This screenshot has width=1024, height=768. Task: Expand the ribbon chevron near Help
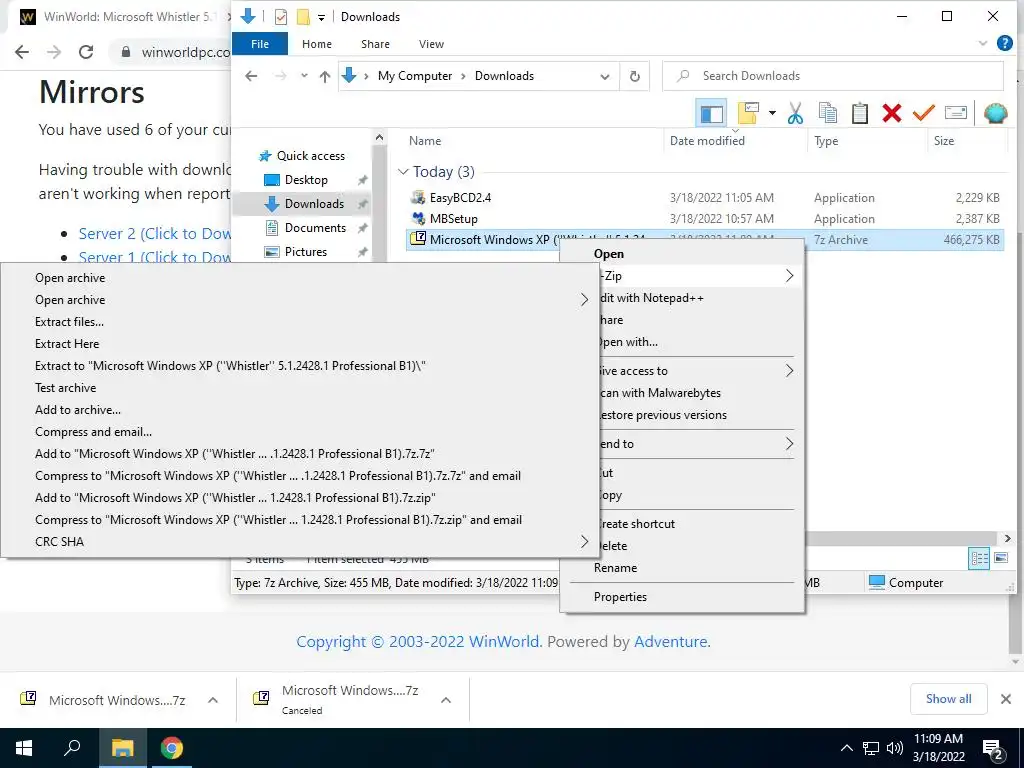(982, 44)
